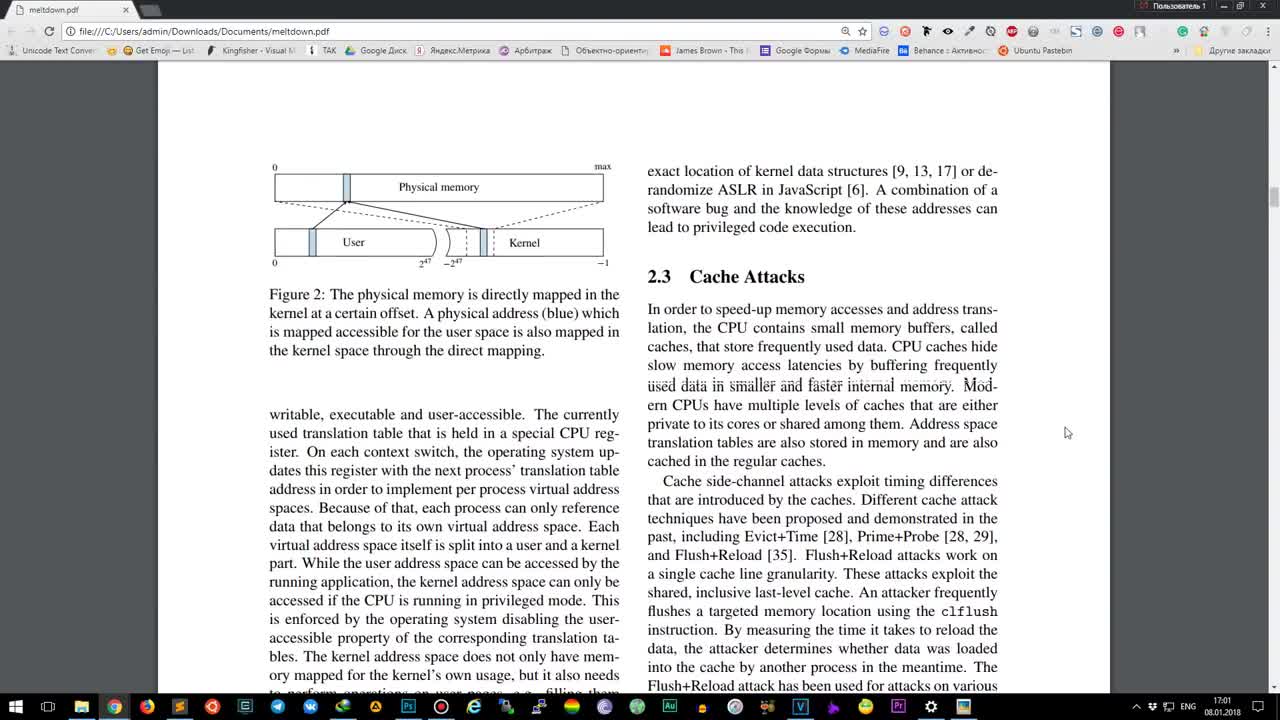Close the meltdown.pdf tab
The height and width of the screenshot is (720, 1280).
point(127,10)
